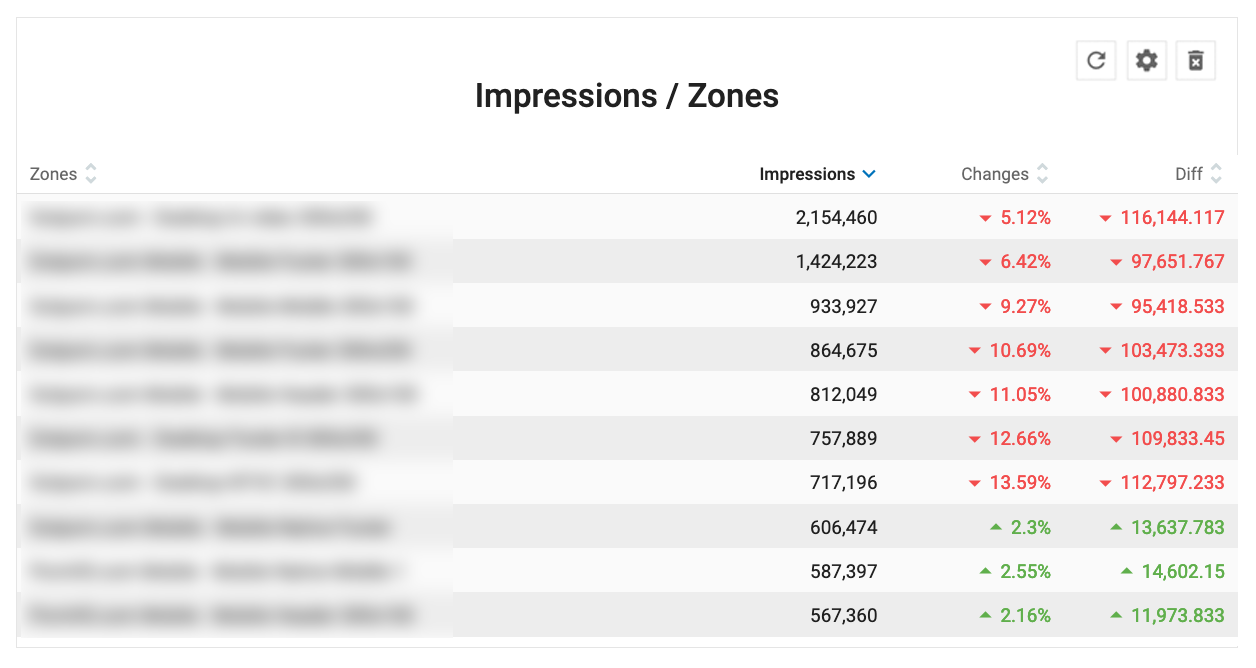Sort by Changes column arrows
This screenshot has width=1256, height=668.
(x=1042, y=174)
